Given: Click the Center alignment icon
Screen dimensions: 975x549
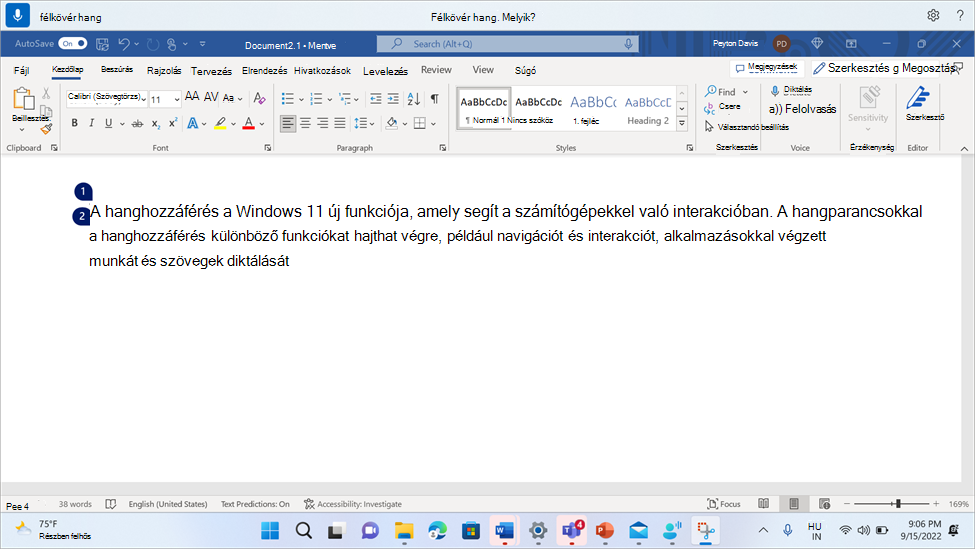Looking at the screenshot, I should pos(305,123).
